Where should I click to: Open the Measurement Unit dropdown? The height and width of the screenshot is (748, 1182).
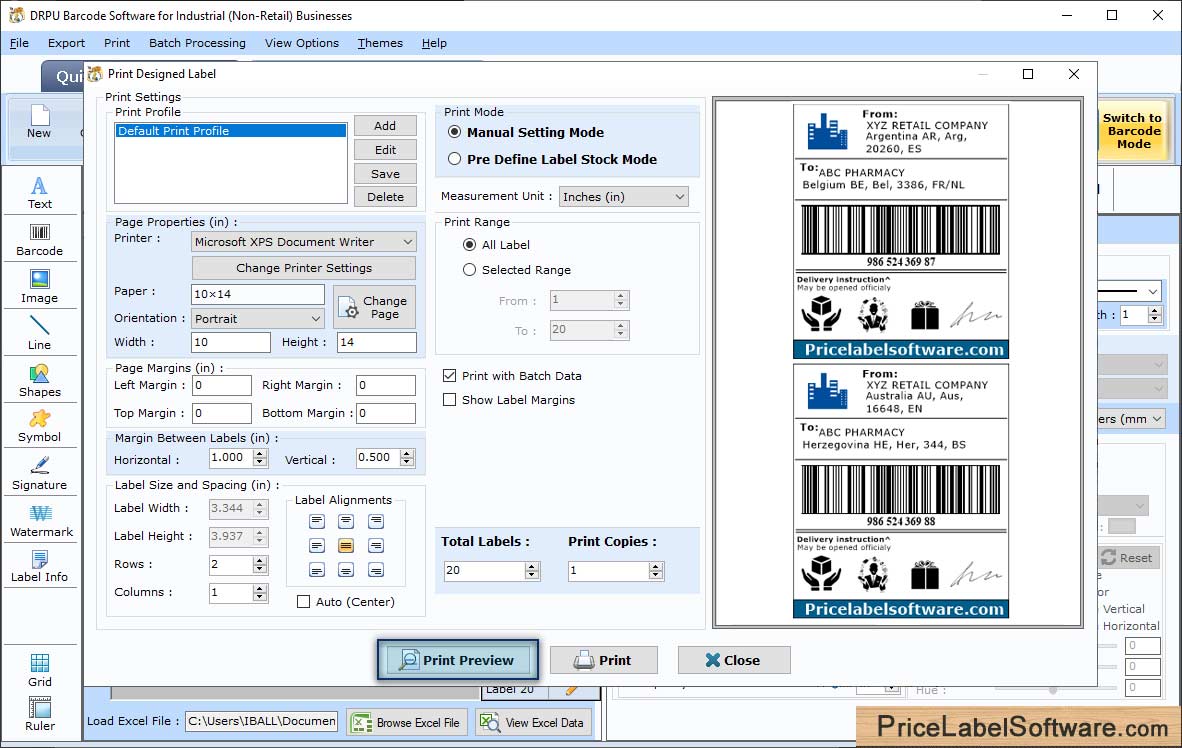[623, 197]
